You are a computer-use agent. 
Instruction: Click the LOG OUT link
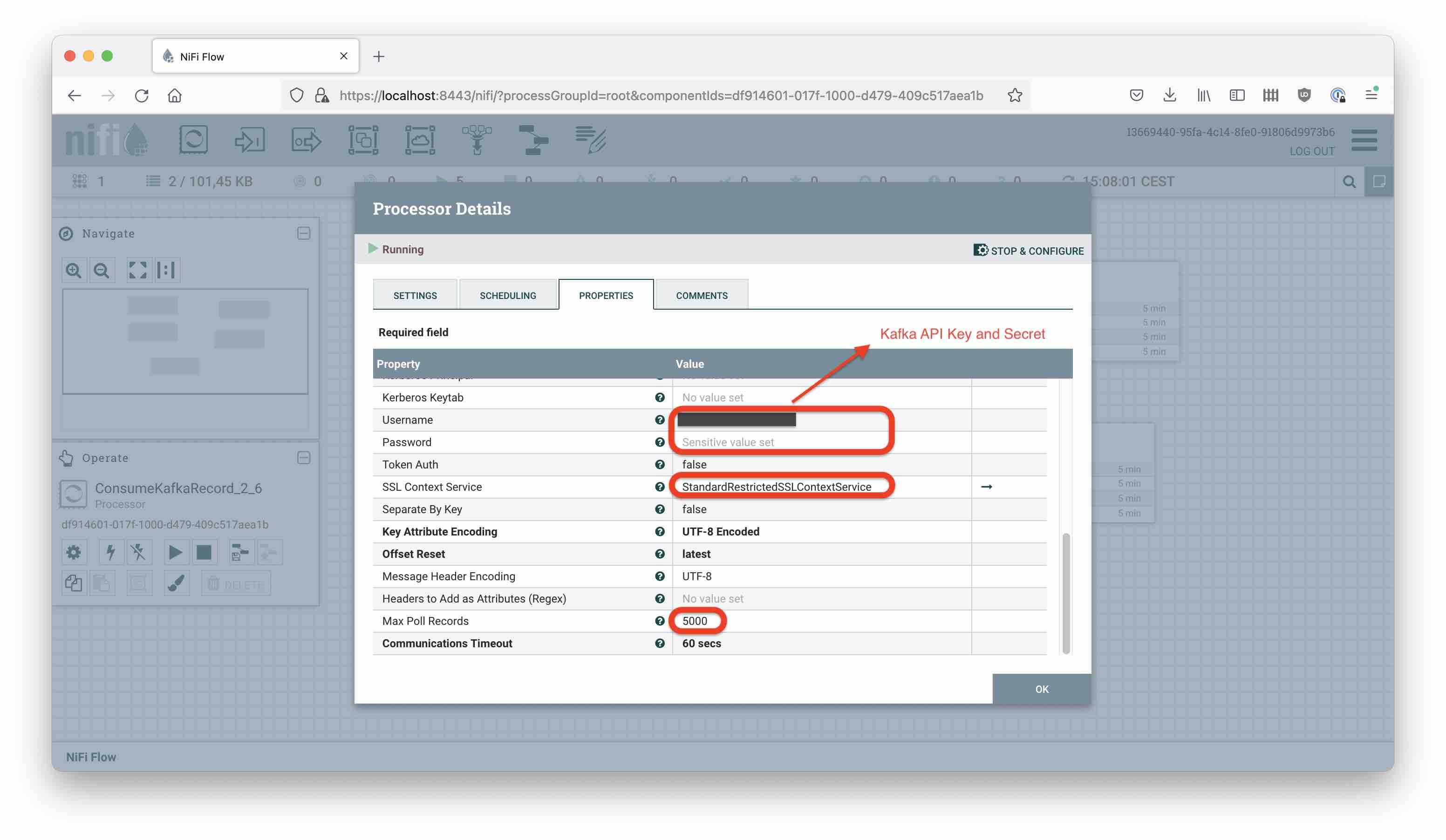pos(1312,151)
